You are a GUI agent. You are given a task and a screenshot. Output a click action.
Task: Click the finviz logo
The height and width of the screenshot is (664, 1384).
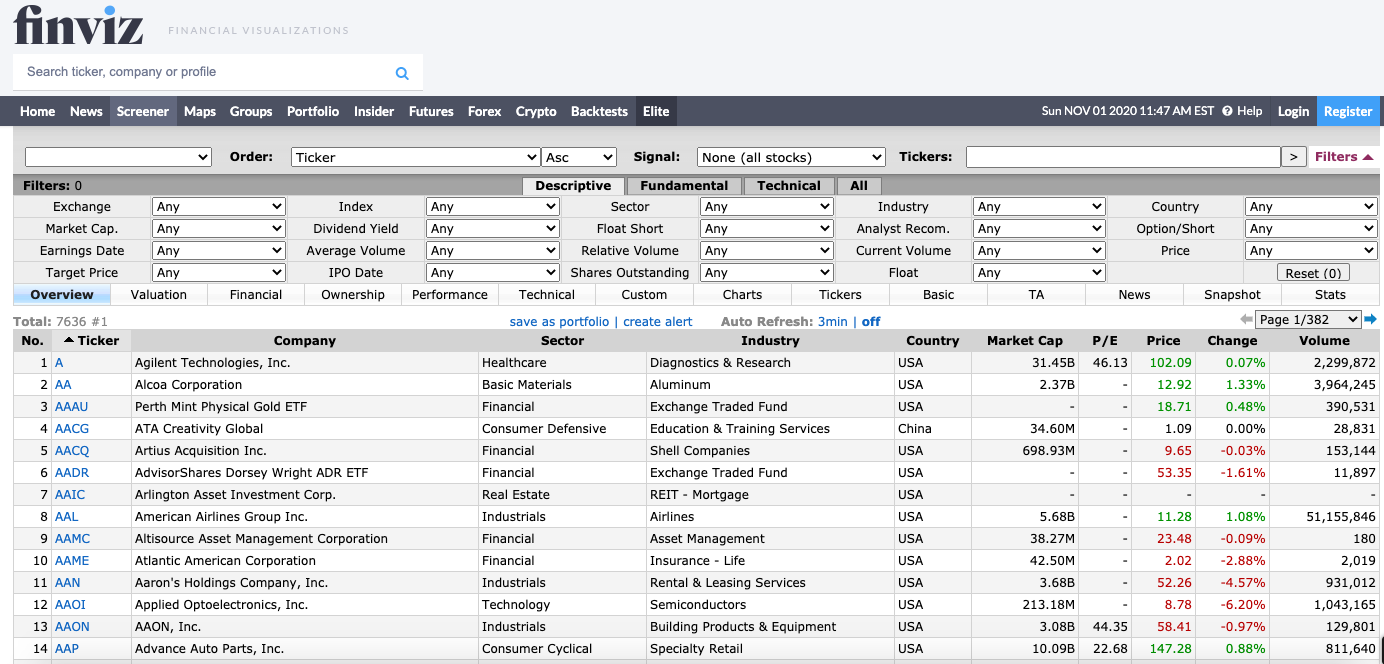pyautogui.click(x=78, y=26)
